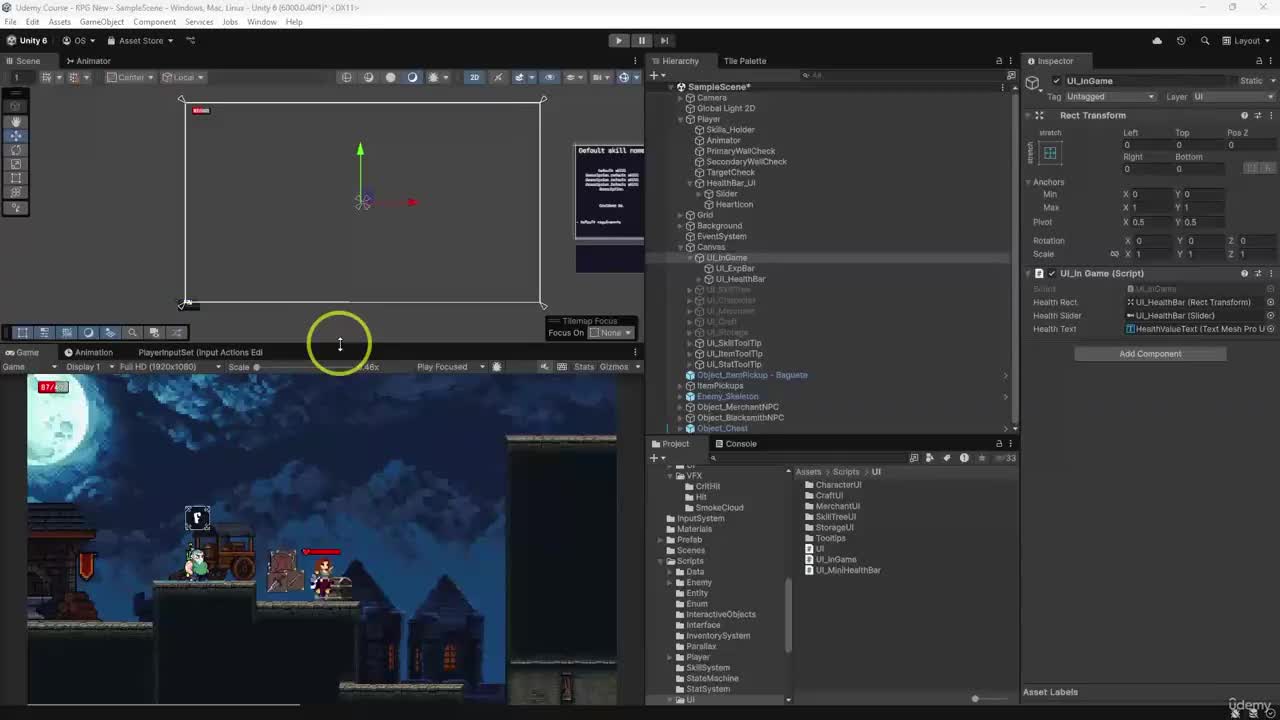Select the Transform tool in Scene toolbar

click(x=16, y=192)
